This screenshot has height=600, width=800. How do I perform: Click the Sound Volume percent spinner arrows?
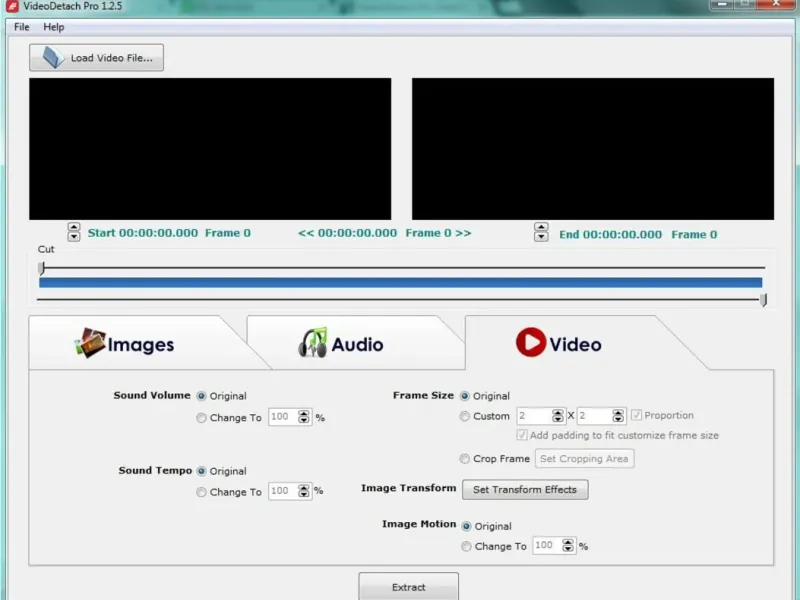pos(304,417)
